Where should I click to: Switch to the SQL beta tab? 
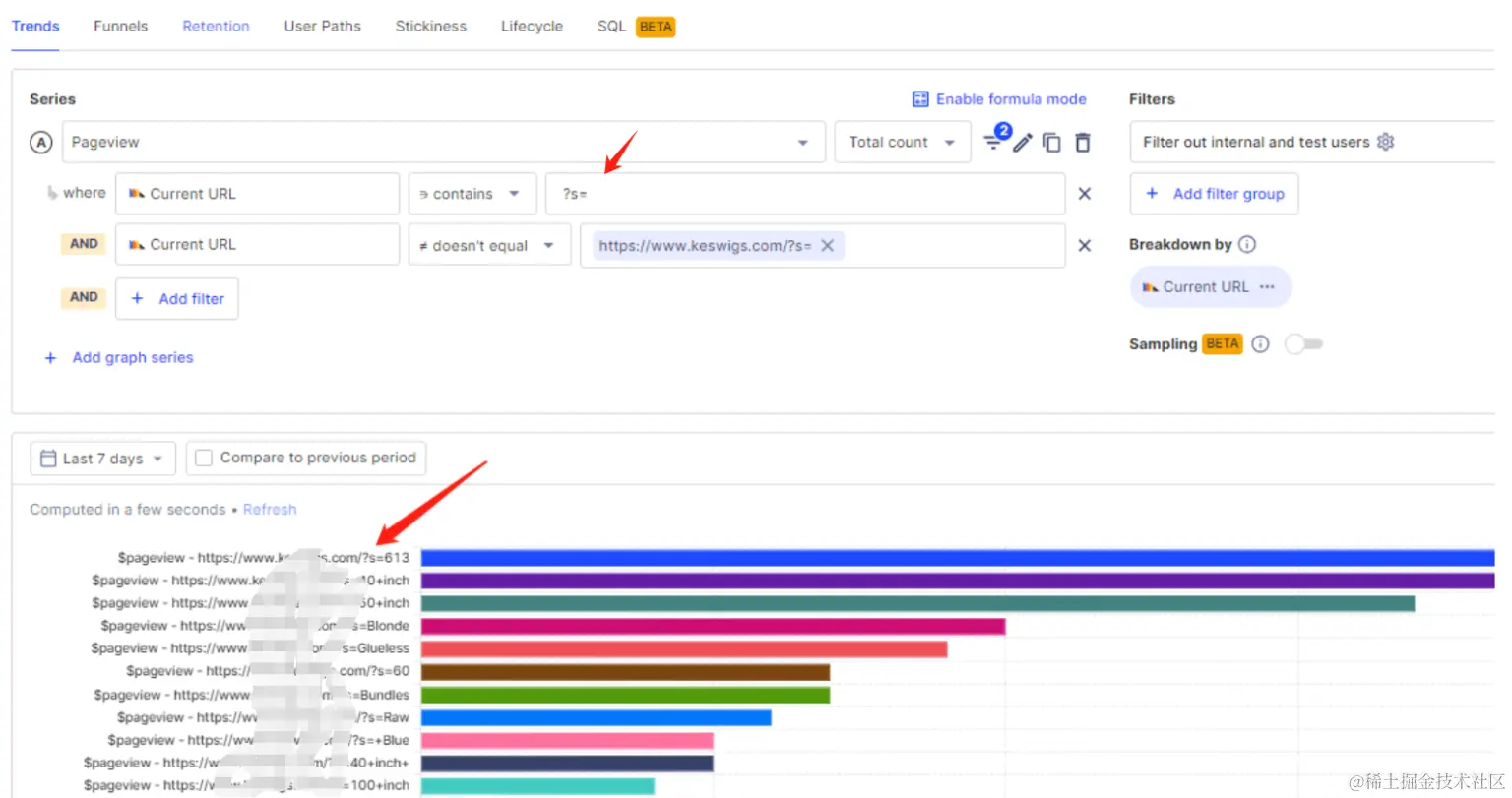[636, 27]
